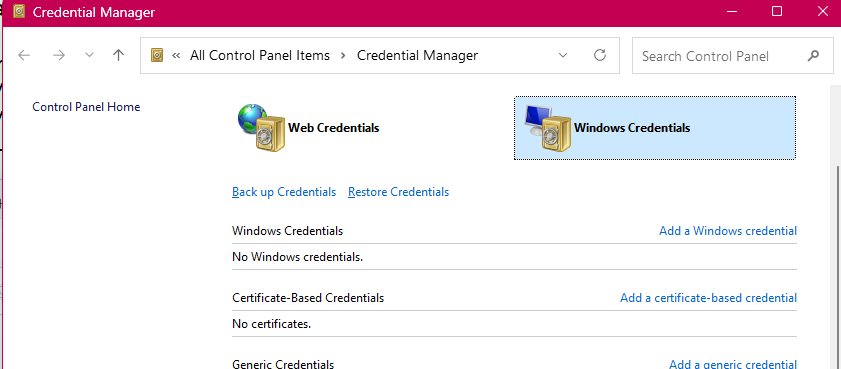This screenshot has width=841, height=369.
Task: Add a certificate-based credential
Action: [709, 298]
